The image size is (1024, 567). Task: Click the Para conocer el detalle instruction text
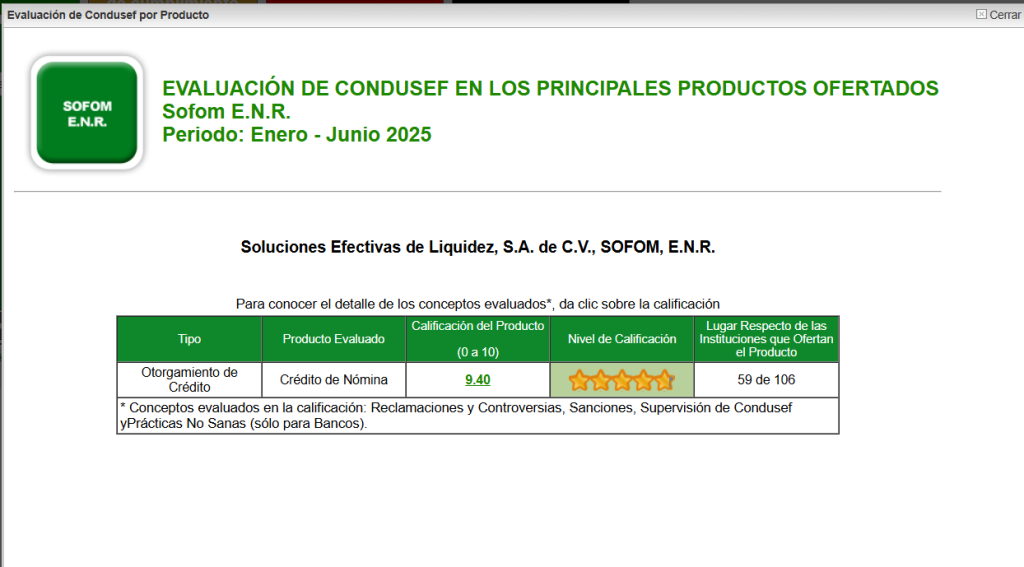[478, 303]
